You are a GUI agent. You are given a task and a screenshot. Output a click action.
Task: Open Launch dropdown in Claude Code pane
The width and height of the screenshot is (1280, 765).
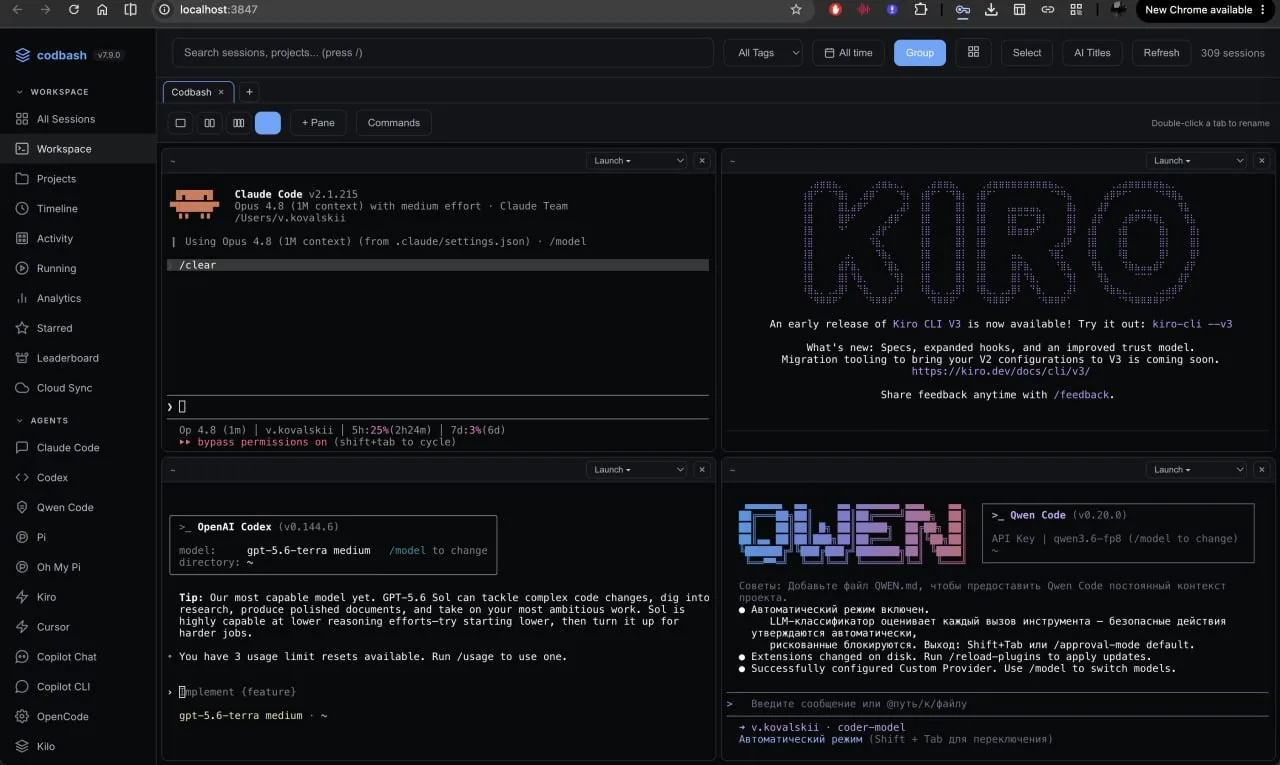(x=636, y=161)
